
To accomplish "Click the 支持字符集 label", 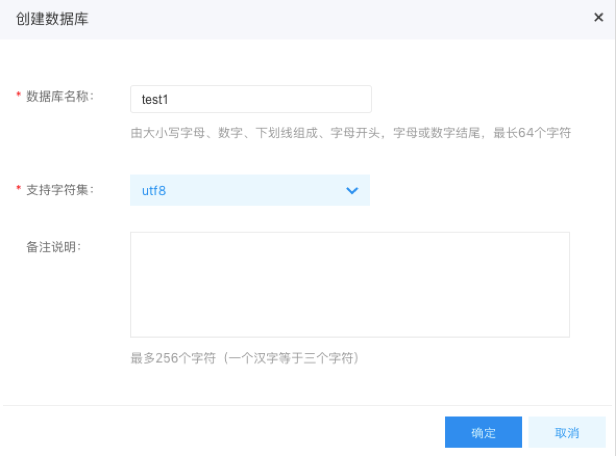I will [60, 190].
